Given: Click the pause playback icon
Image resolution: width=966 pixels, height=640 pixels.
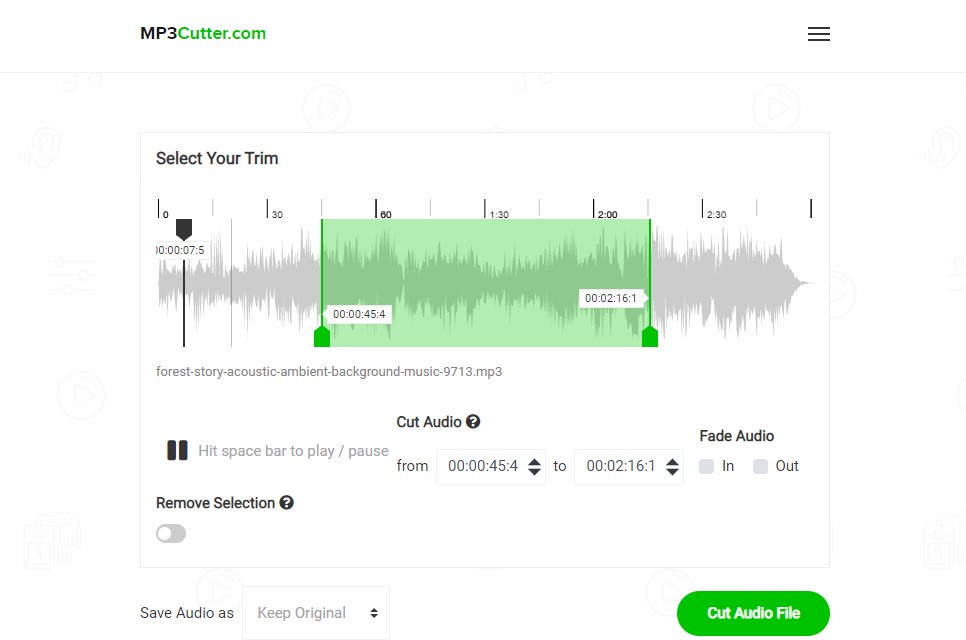Looking at the screenshot, I should pyautogui.click(x=177, y=450).
